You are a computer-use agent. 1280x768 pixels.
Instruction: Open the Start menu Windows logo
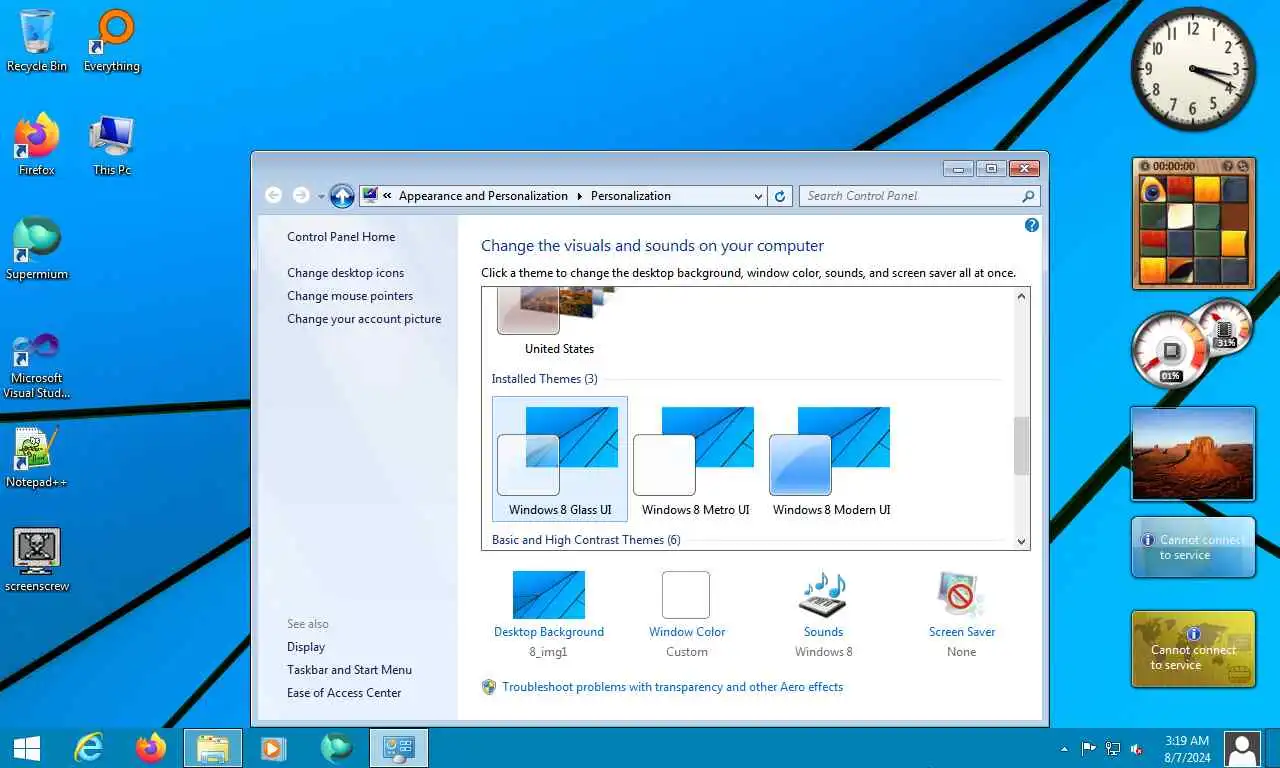coord(27,748)
